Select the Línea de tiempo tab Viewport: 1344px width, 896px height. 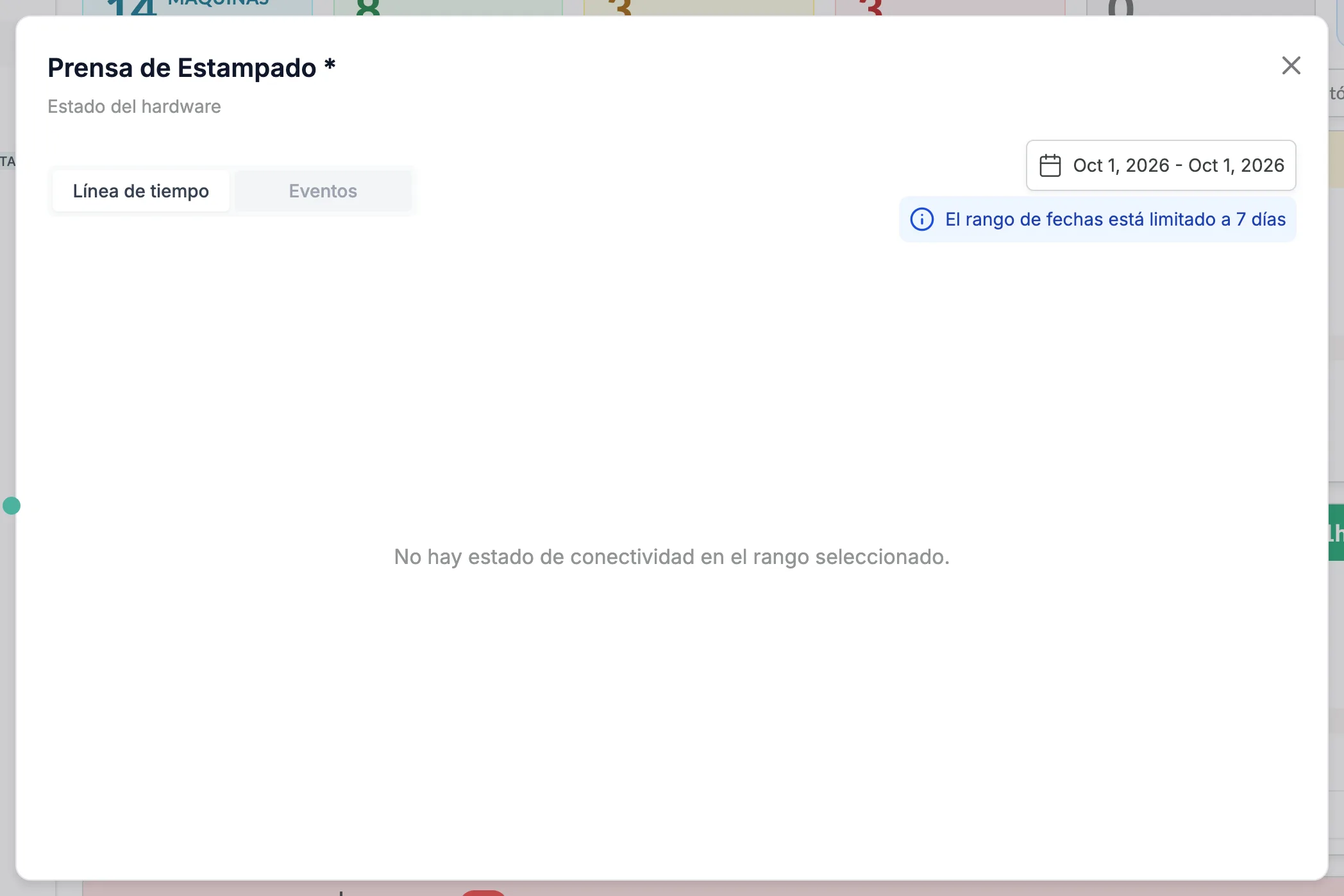click(141, 191)
